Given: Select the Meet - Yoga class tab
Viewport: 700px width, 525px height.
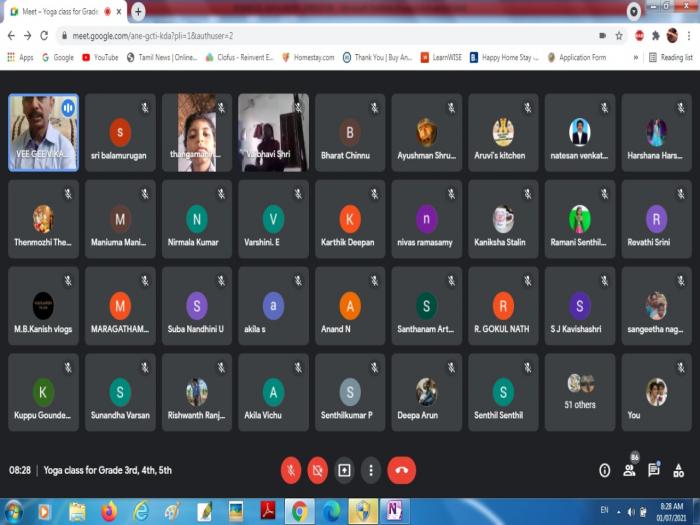Looking at the screenshot, I should [65, 12].
